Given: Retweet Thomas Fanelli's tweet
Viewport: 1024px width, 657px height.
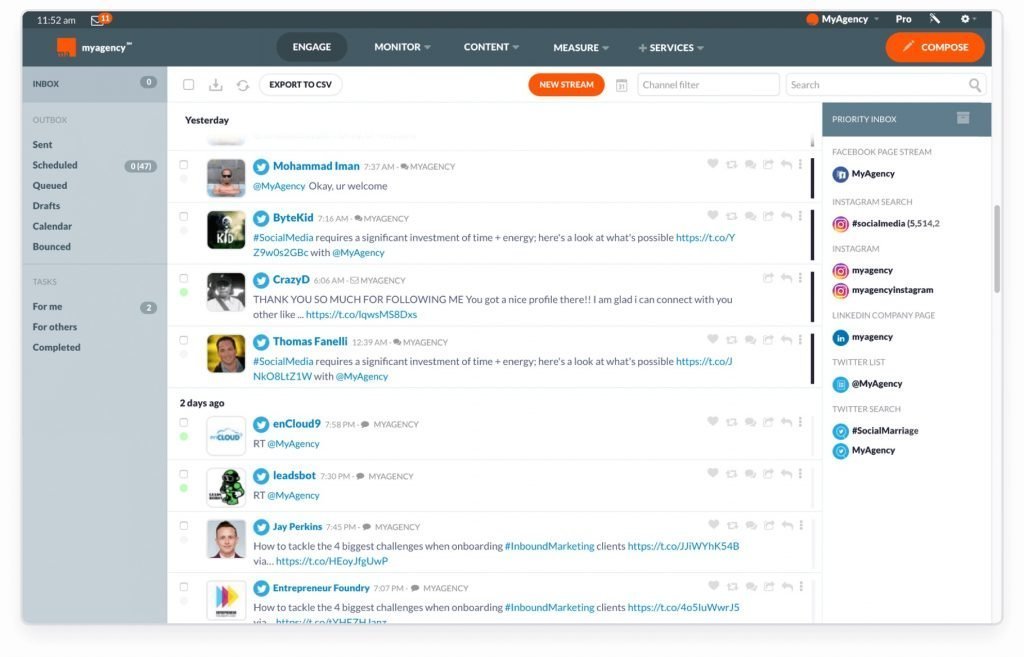Looking at the screenshot, I should coord(731,340).
